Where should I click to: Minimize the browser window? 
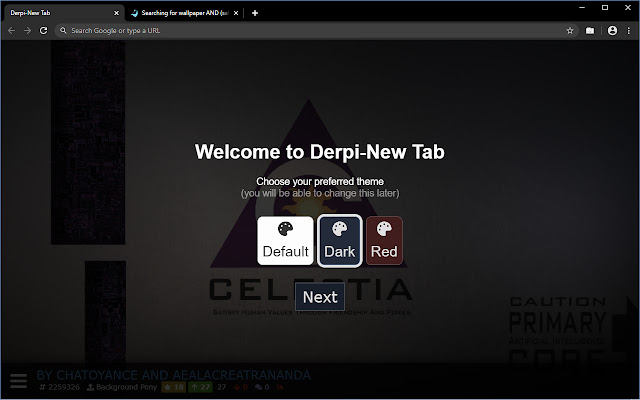click(x=582, y=8)
